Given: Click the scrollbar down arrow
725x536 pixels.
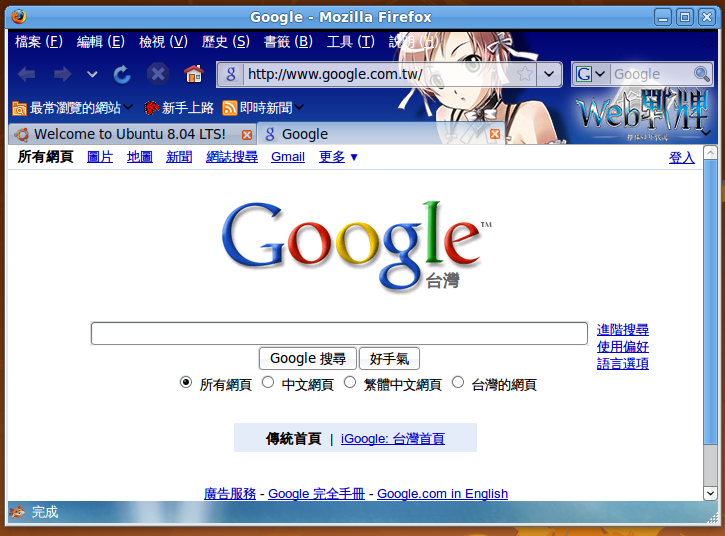Looking at the screenshot, I should pos(710,493).
